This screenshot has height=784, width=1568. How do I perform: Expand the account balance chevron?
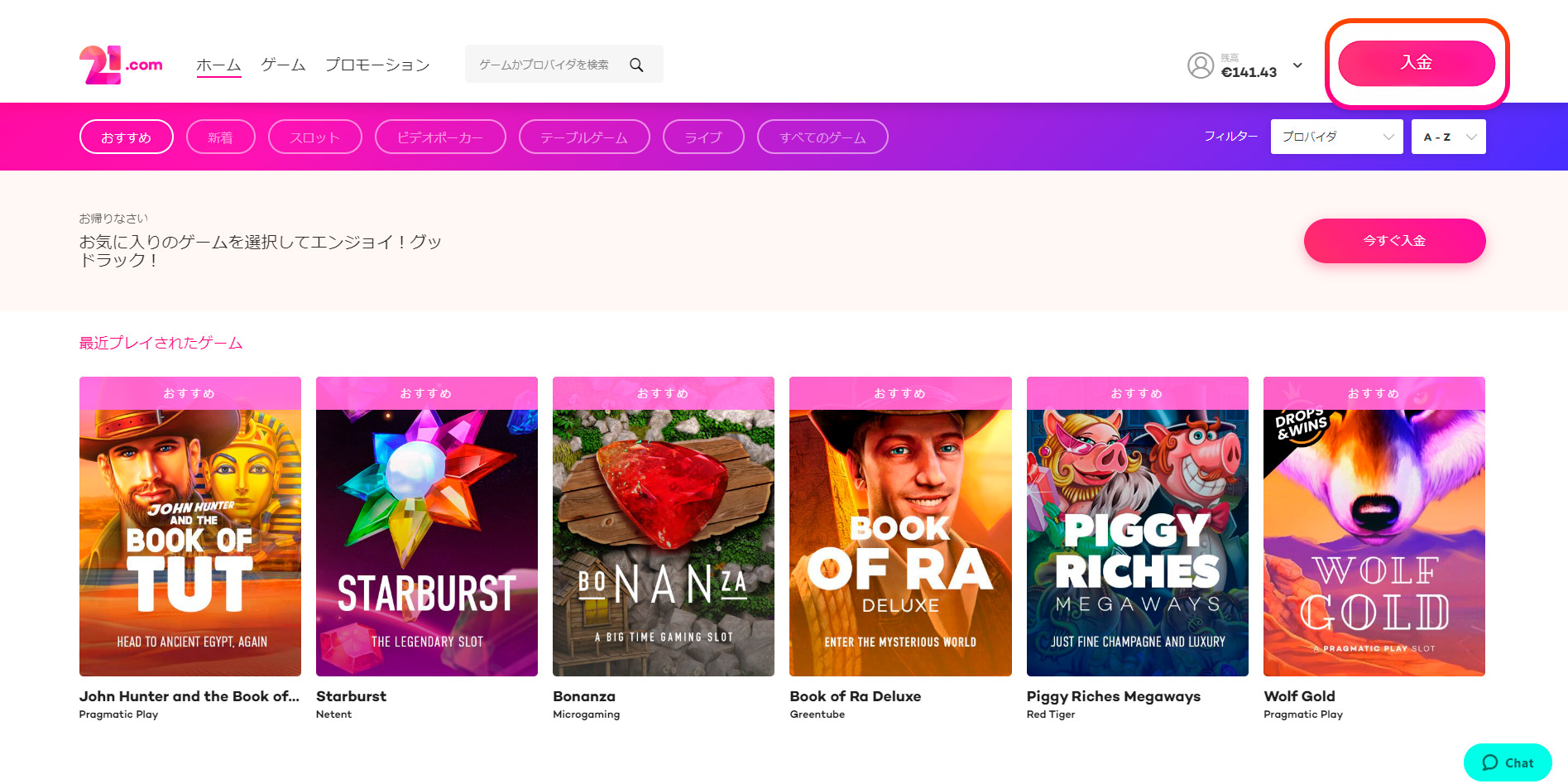pyautogui.click(x=1297, y=65)
